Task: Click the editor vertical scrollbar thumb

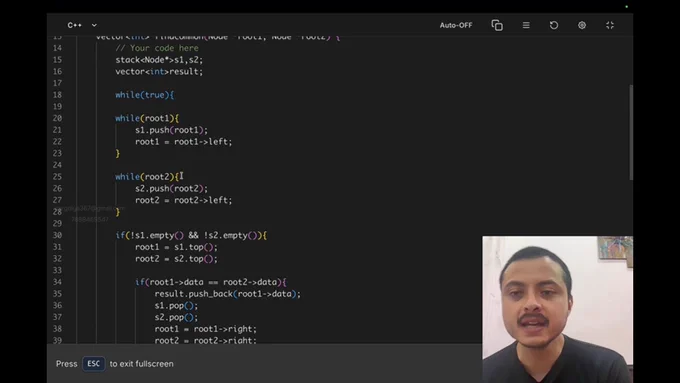Action: tap(631, 132)
